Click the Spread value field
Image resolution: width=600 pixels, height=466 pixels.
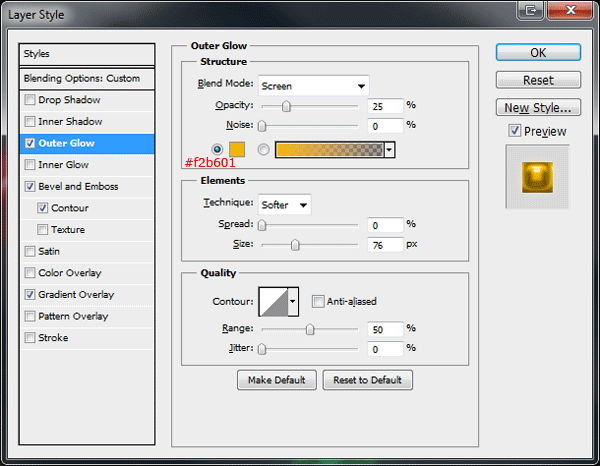[x=385, y=225]
